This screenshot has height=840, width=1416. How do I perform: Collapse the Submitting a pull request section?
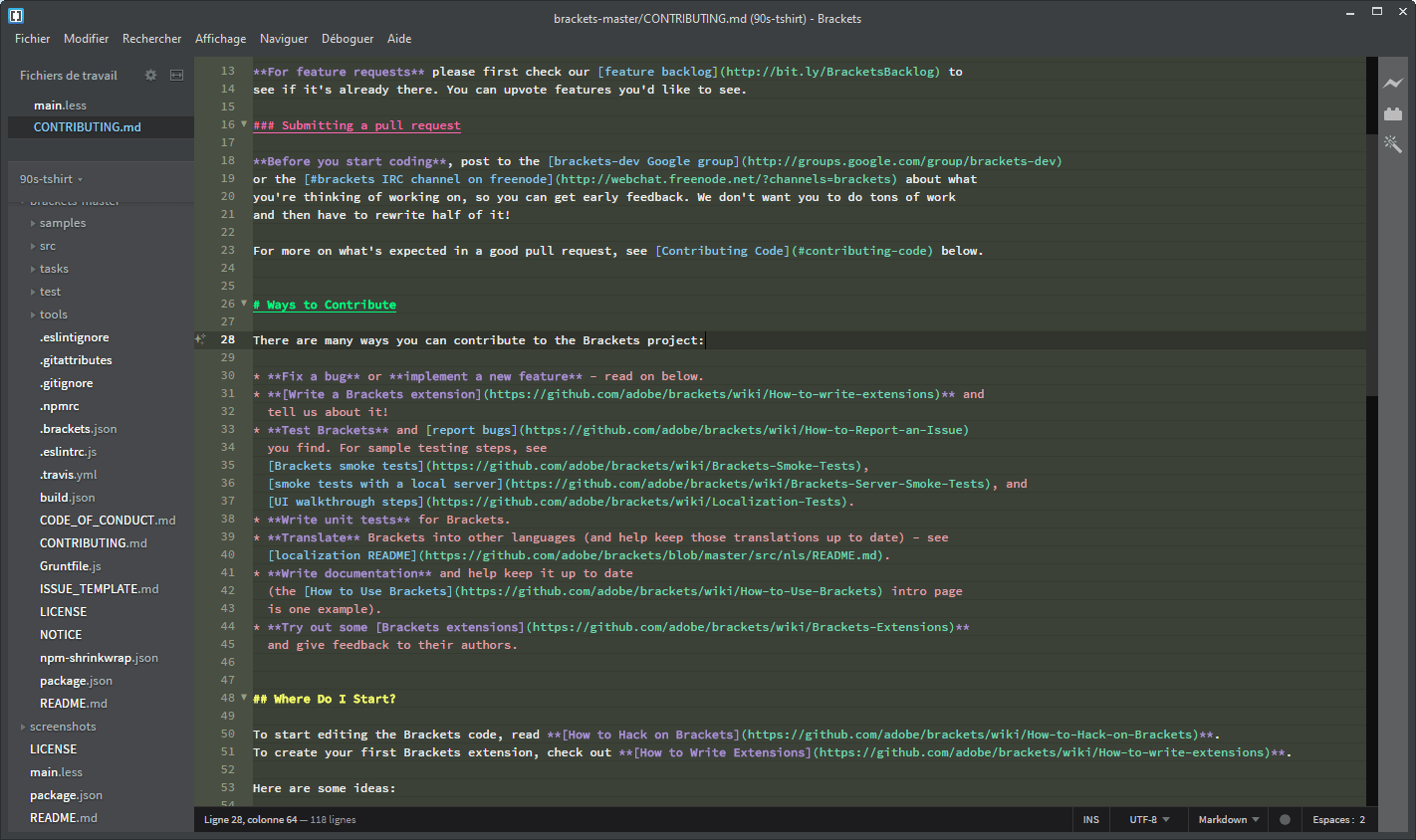coord(242,124)
